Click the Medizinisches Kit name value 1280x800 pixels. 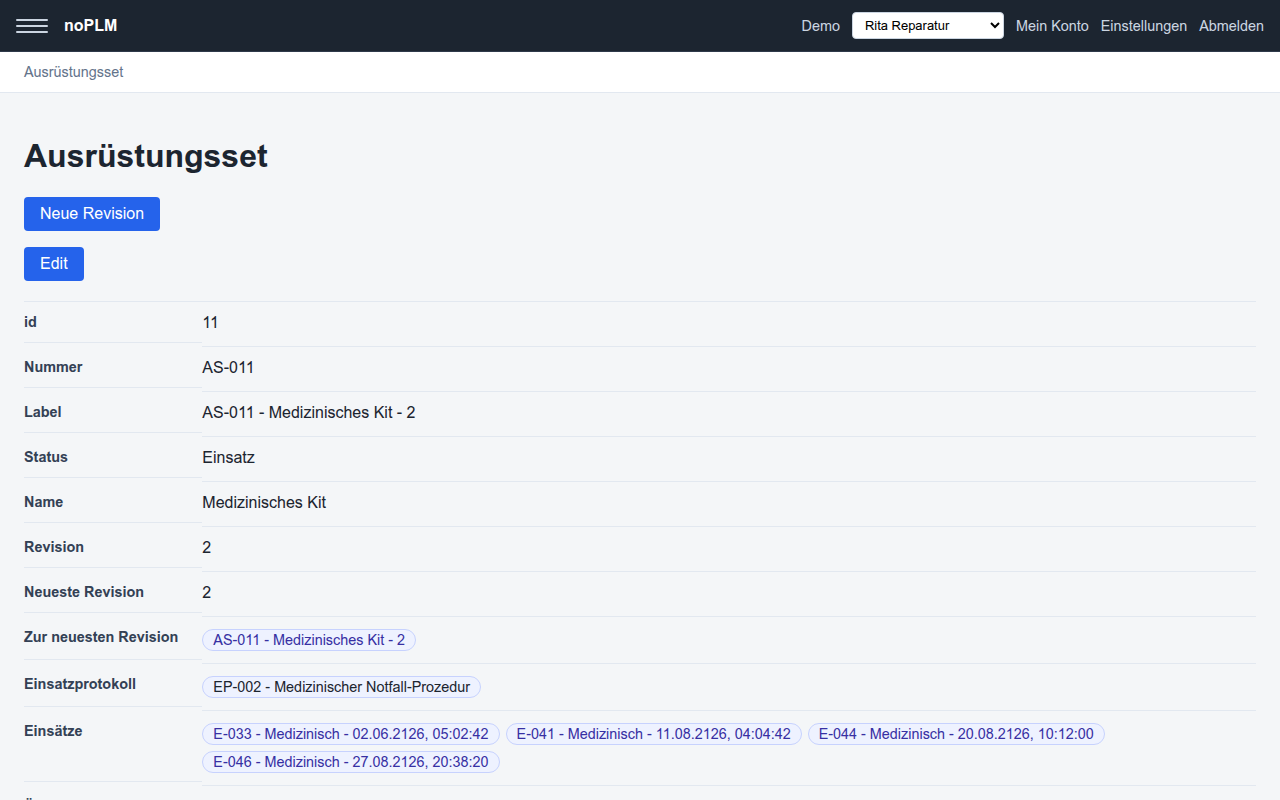(x=264, y=502)
